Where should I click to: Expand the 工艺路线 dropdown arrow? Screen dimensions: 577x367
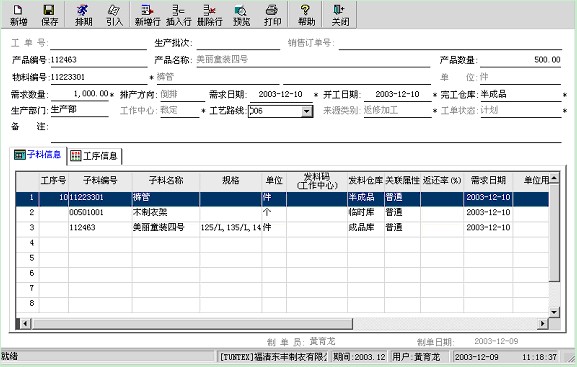pyautogui.click(x=307, y=111)
